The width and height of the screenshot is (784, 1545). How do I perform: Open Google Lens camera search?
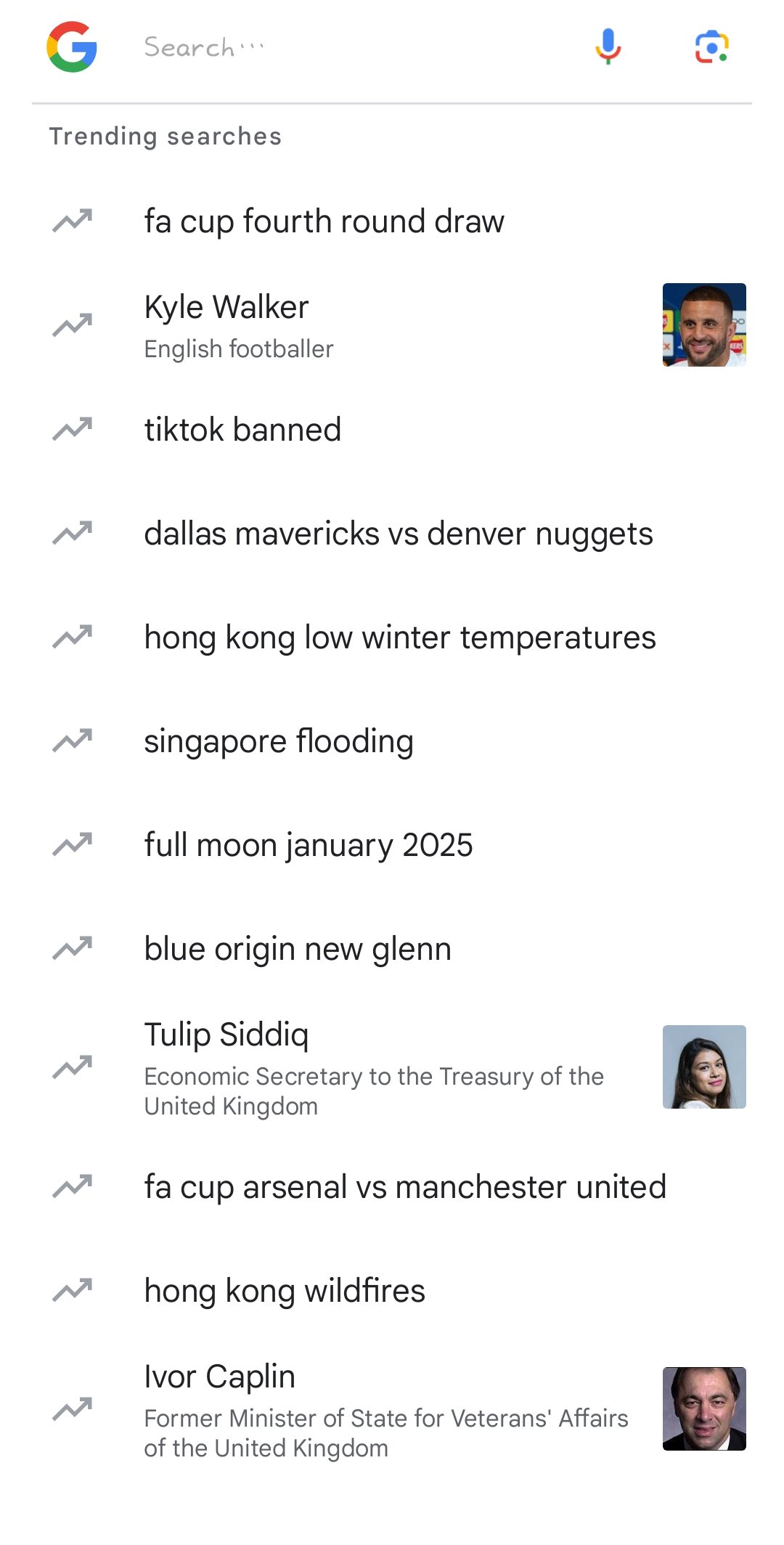coord(711,47)
